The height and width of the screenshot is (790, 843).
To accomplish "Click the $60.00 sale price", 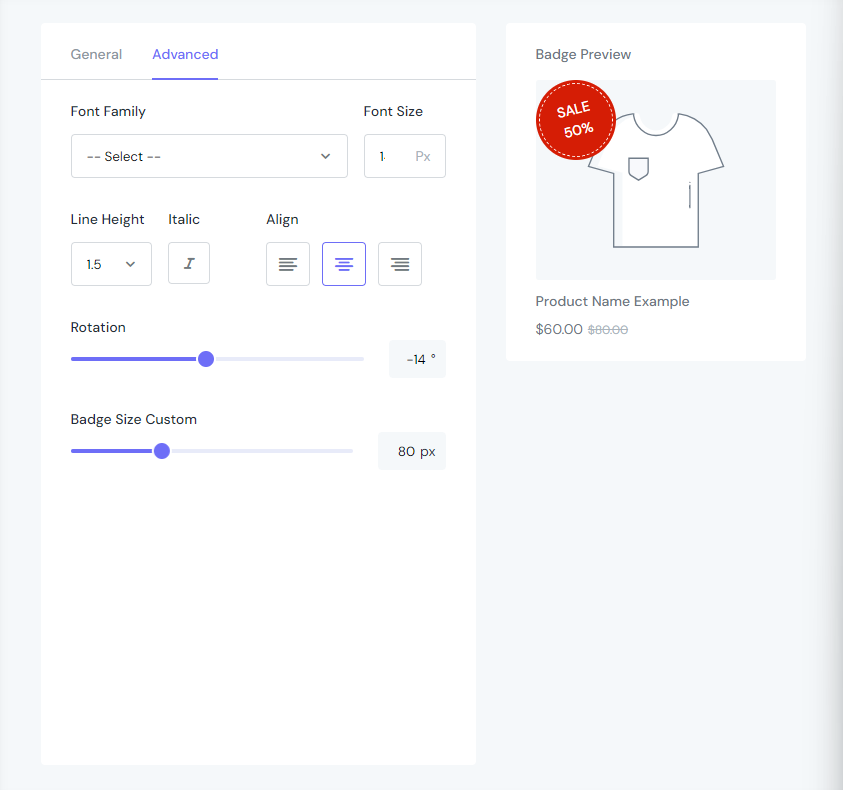I will click(559, 329).
